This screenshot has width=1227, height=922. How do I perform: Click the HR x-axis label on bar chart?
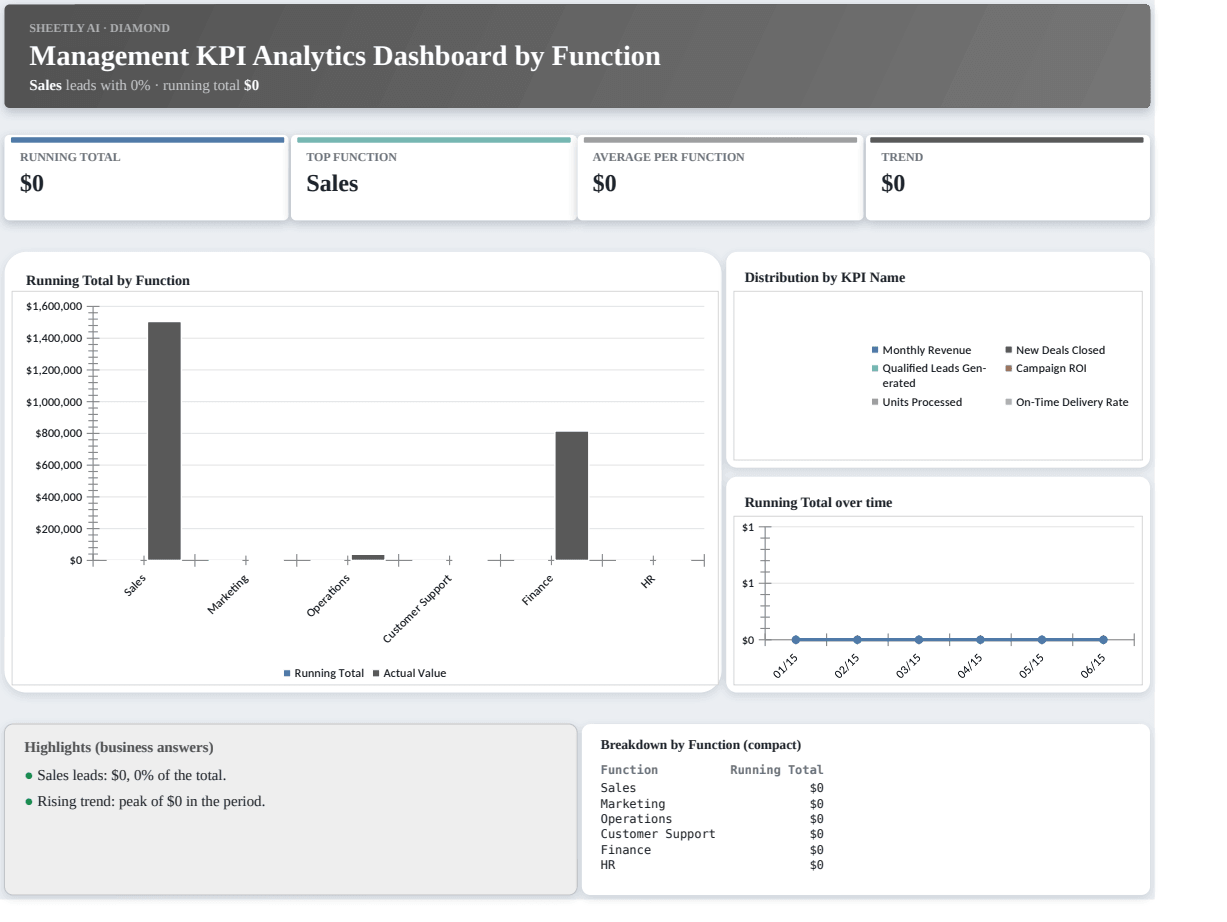(648, 581)
